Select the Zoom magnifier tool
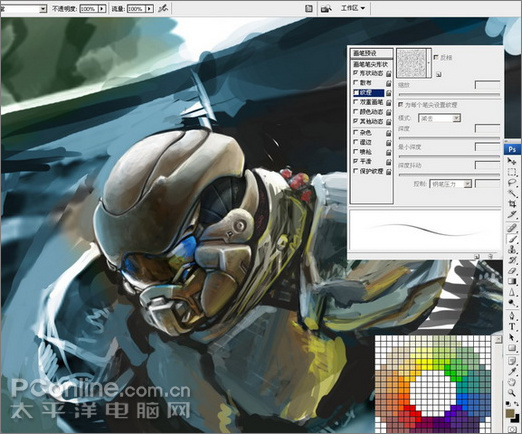Viewport: 522px width, 434px height. point(511,393)
